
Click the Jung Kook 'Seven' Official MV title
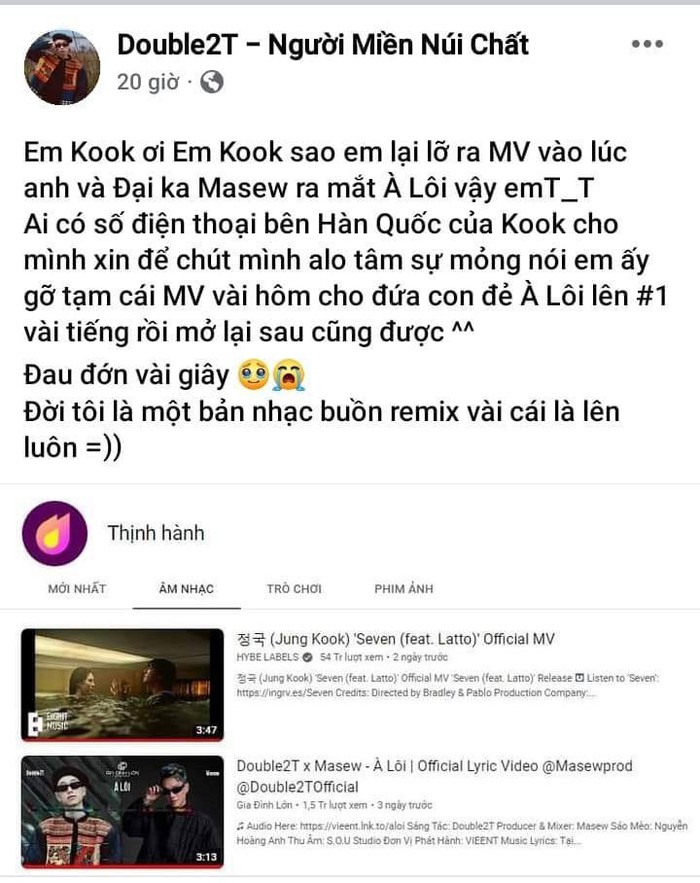point(395,639)
